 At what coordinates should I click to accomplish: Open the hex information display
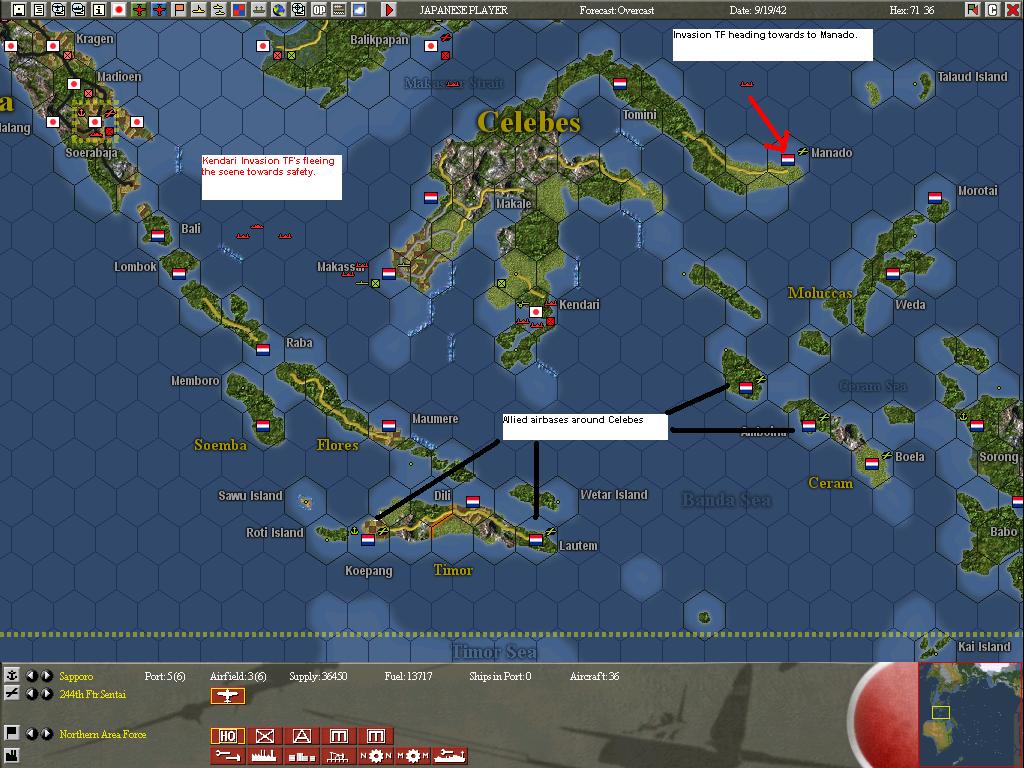point(98,8)
